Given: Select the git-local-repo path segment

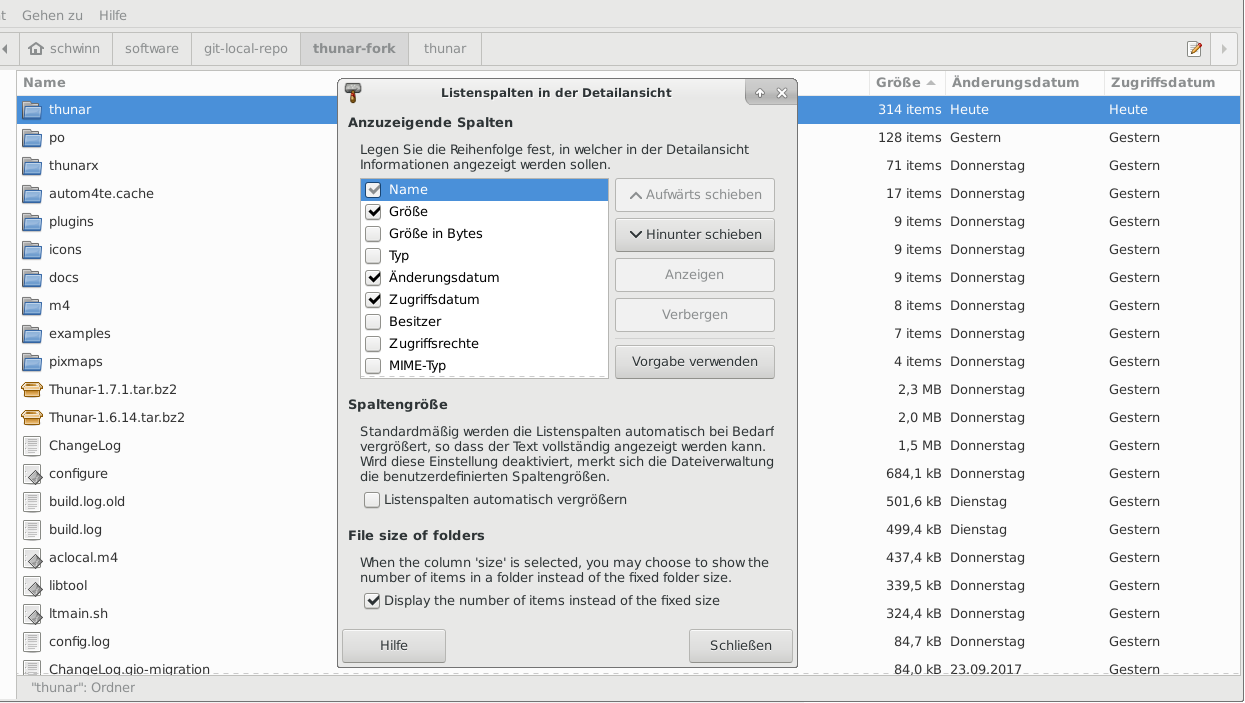Looking at the screenshot, I should pos(245,49).
